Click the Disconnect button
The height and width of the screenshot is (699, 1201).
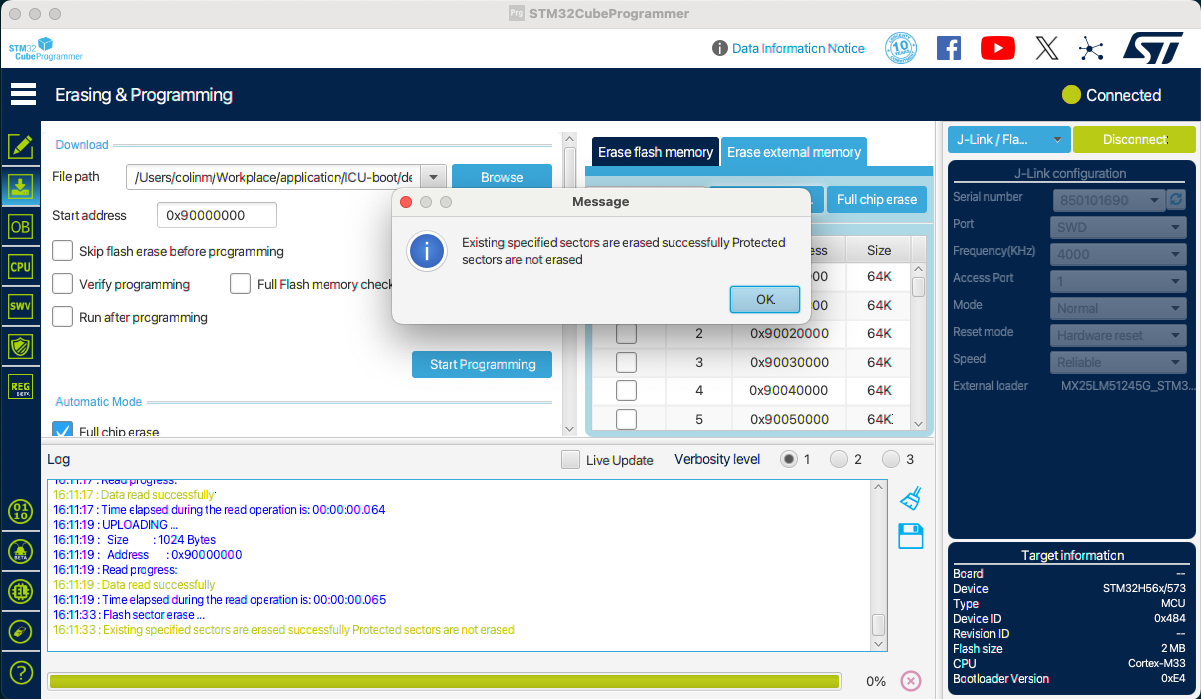1134,140
